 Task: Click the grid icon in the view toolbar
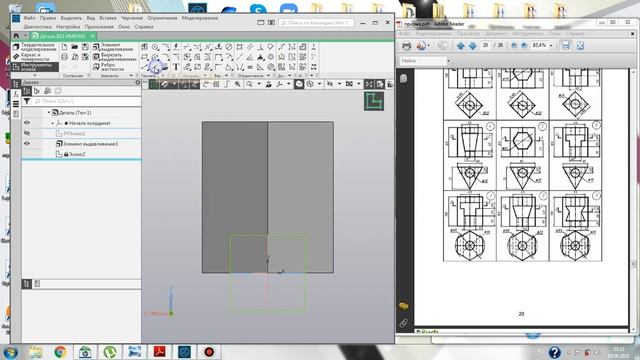tap(216, 84)
